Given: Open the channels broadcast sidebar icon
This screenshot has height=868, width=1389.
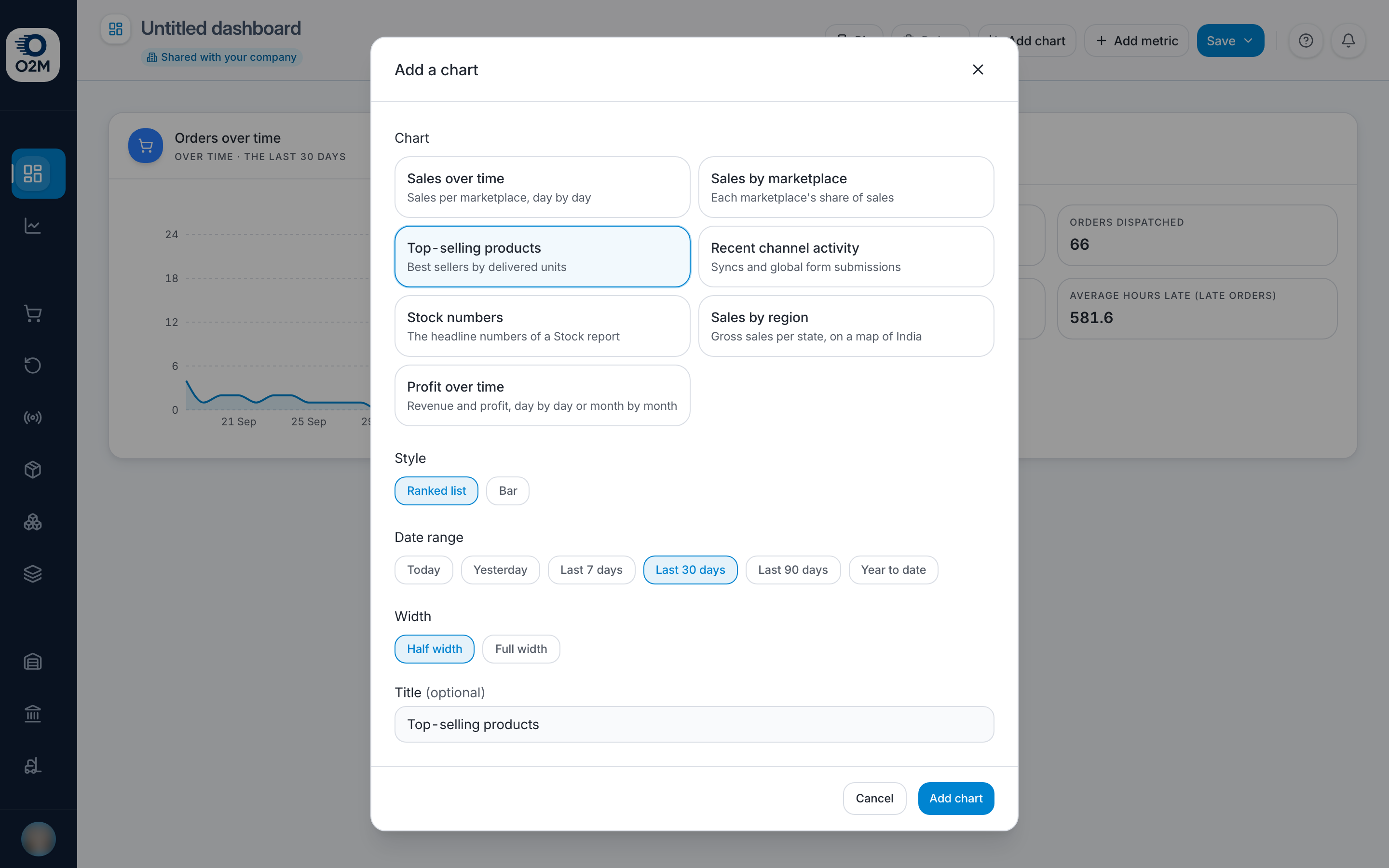Looking at the screenshot, I should (x=33, y=417).
